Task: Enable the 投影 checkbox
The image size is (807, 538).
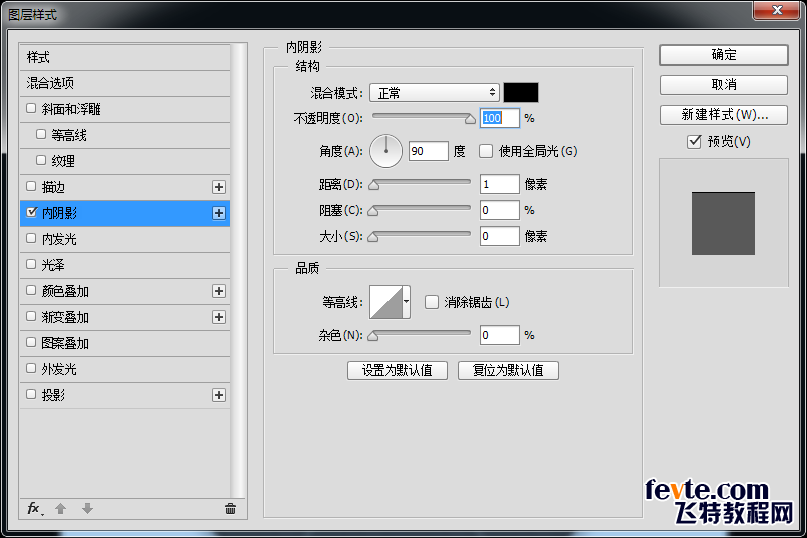Action: tap(31, 394)
